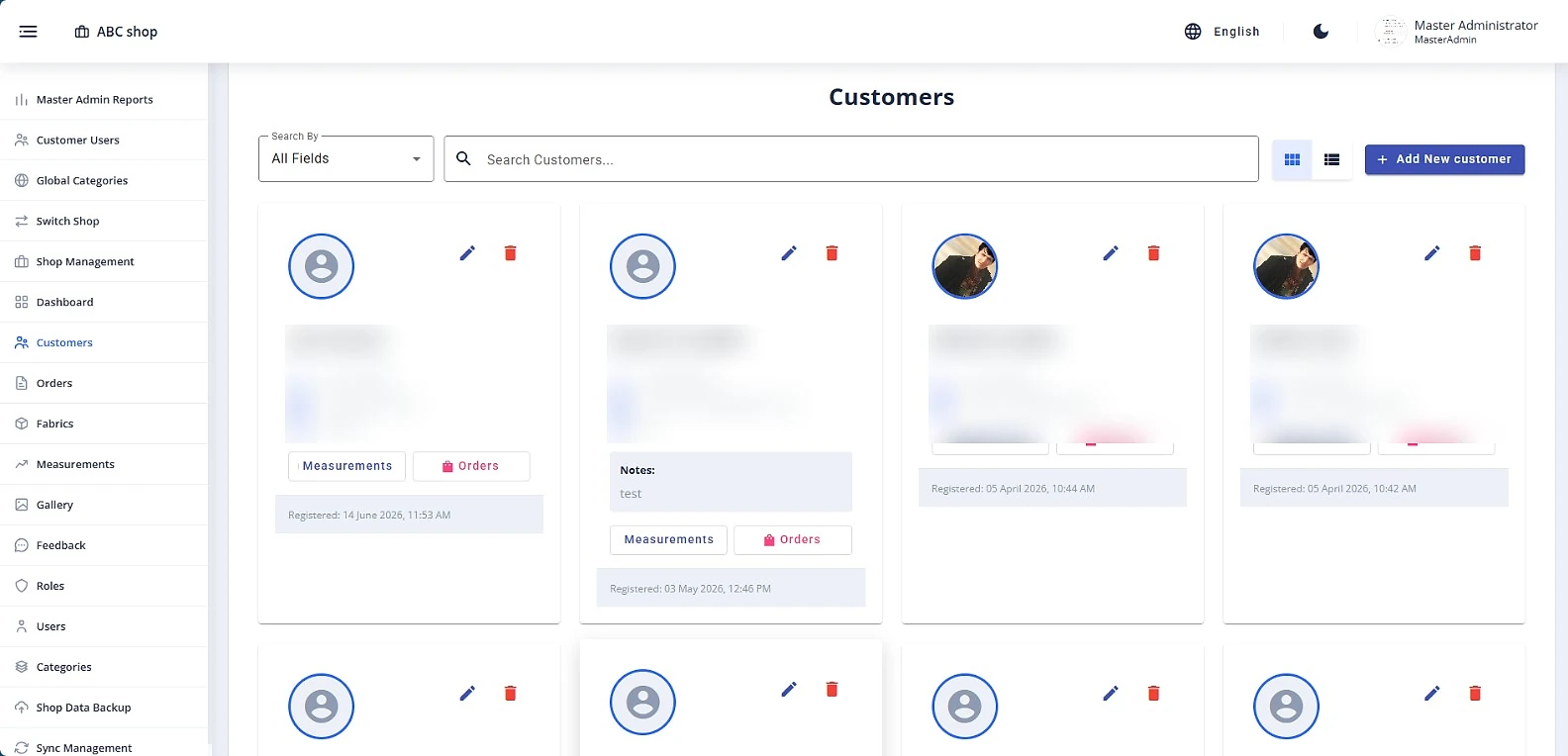The height and width of the screenshot is (756, 1568).
Task: Edit the customer registered 03 May 2026
Action: click(x=789, y=253)
